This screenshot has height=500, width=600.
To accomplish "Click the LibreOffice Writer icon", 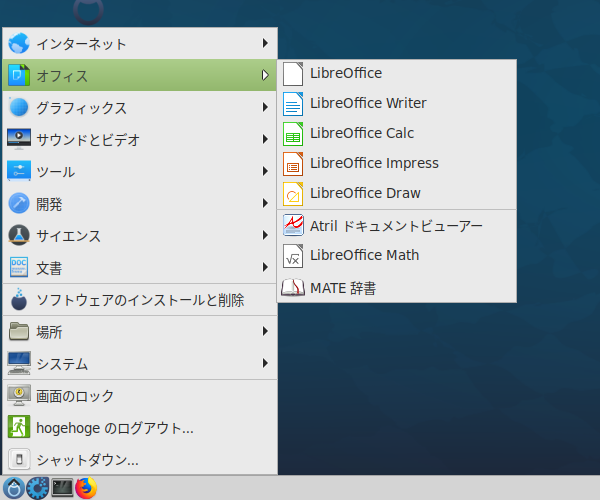I will click(x=293, y=104).
